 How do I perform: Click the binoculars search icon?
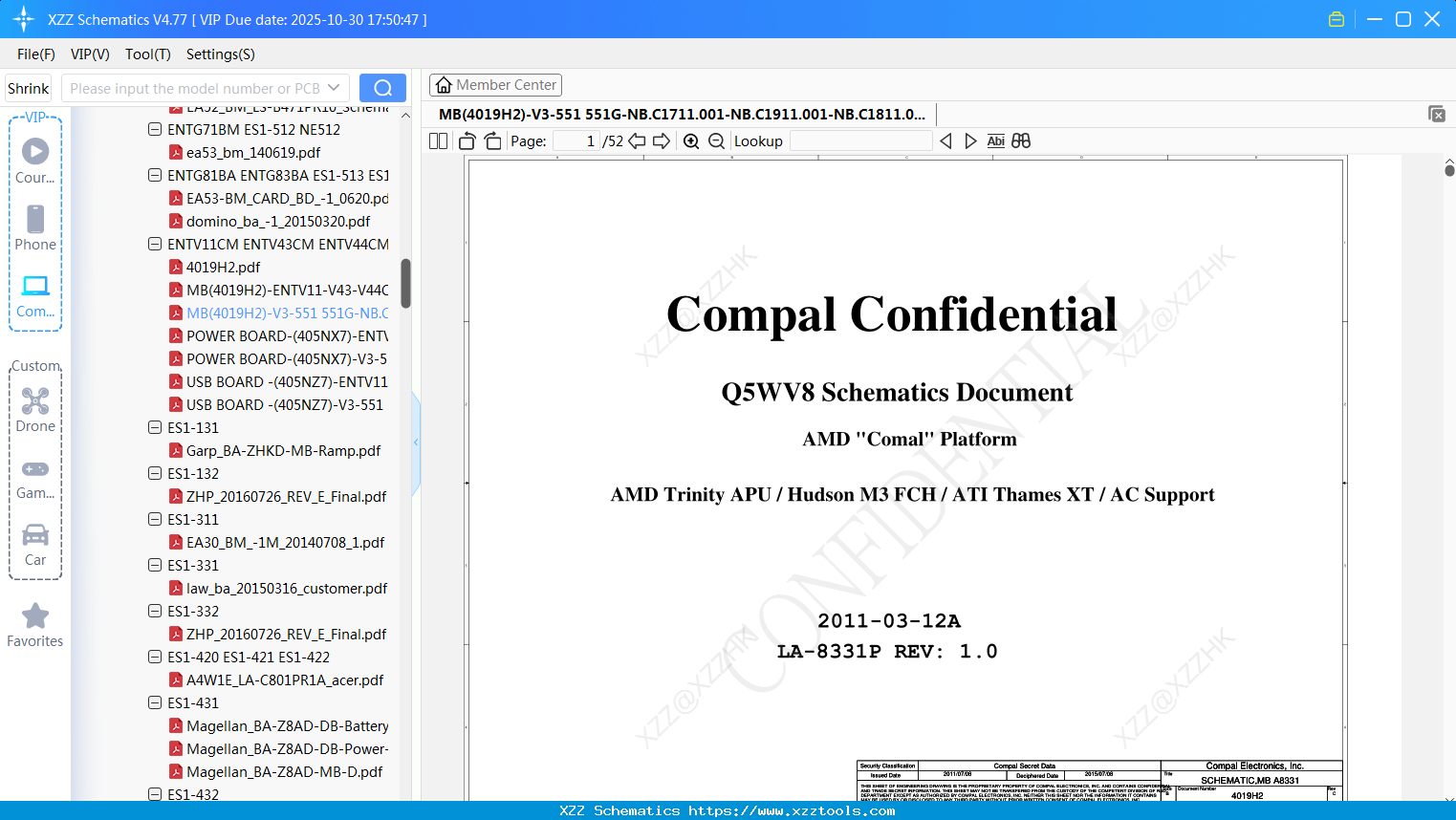point(1021,141)
